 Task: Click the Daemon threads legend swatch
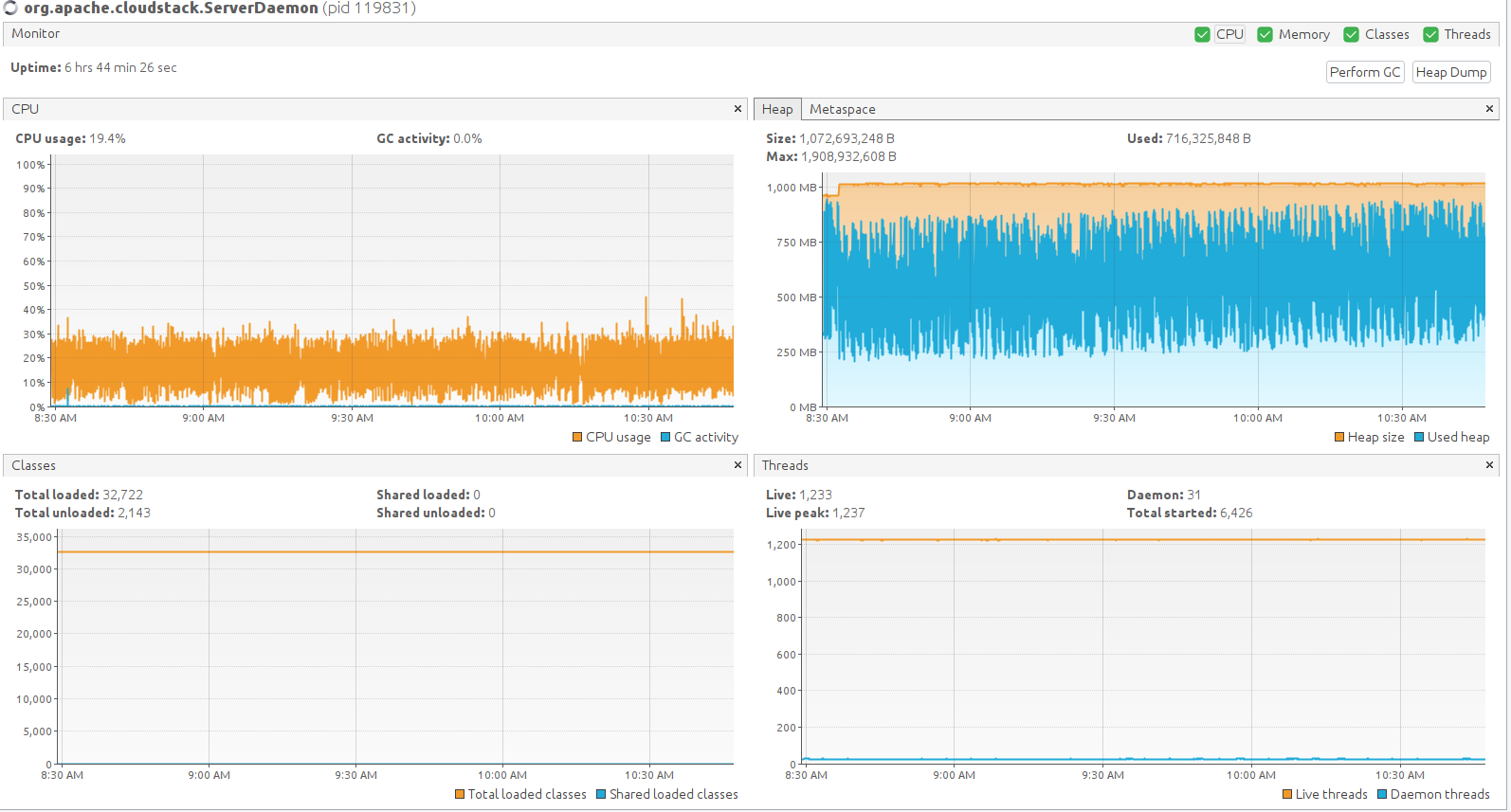[1382, 794]
